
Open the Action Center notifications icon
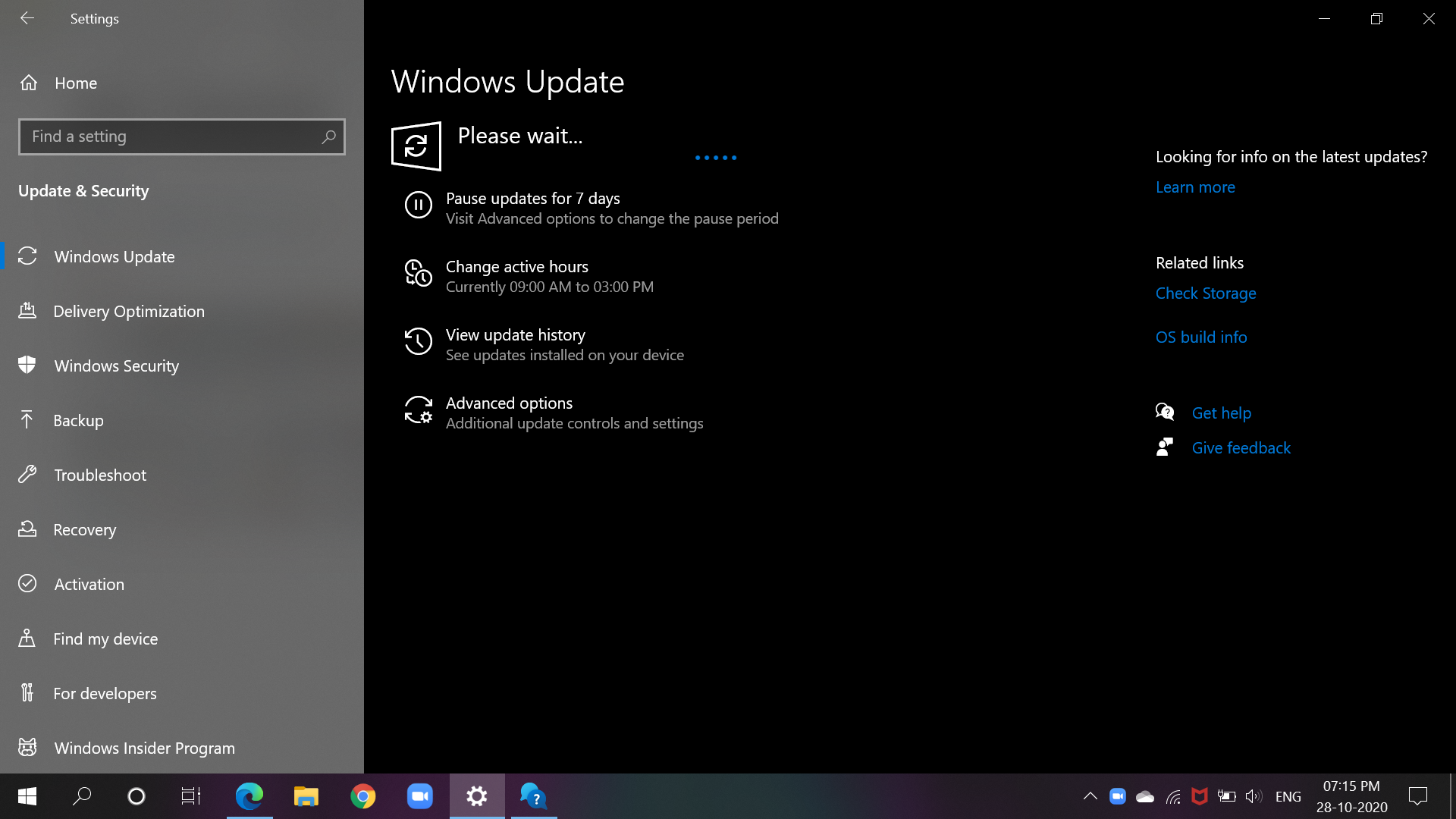tap(1418, 796)
